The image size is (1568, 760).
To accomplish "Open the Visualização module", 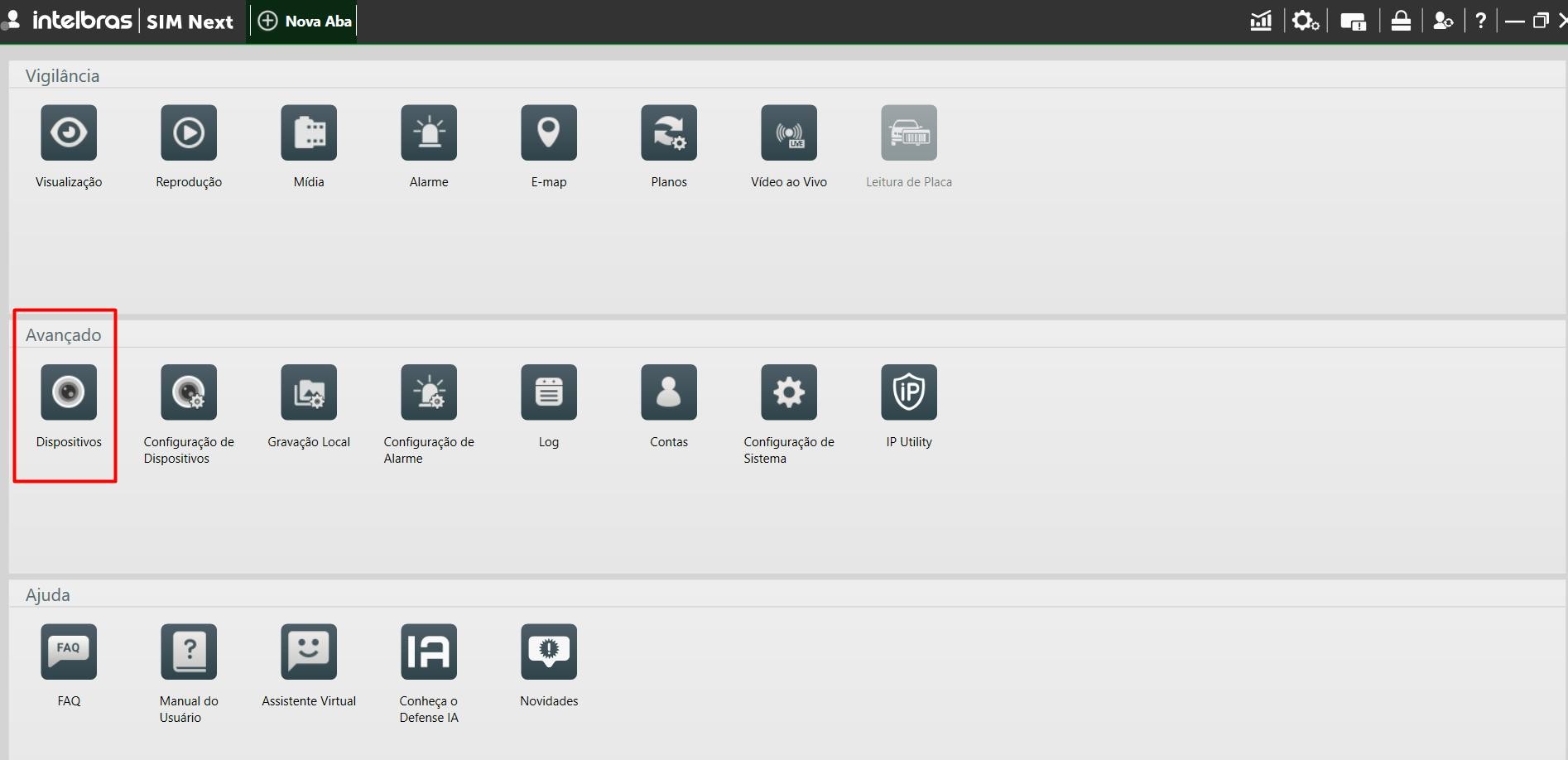I will (69, 132).
